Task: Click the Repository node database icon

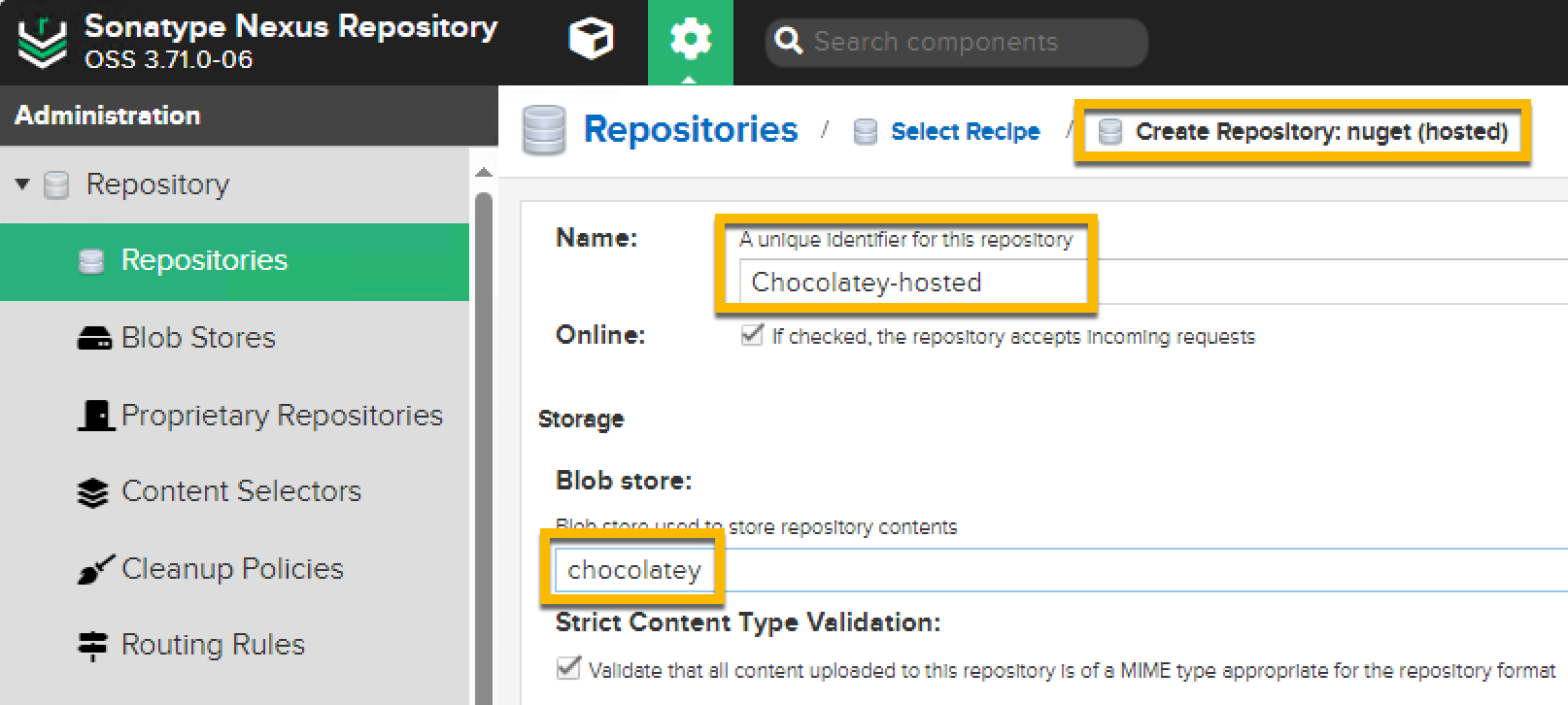Action: tap(56, 185)
